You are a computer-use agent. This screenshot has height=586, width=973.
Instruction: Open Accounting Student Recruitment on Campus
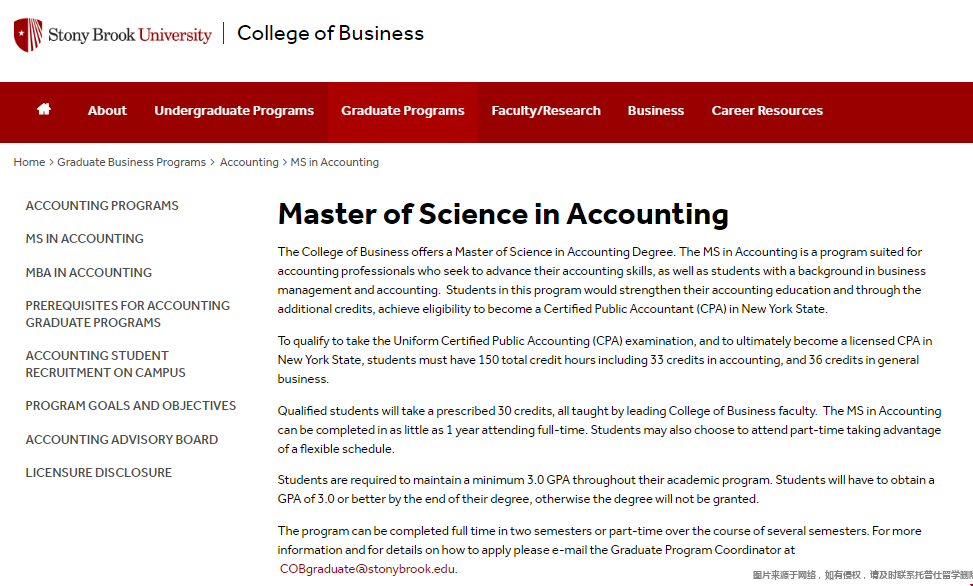pos(105,364)
